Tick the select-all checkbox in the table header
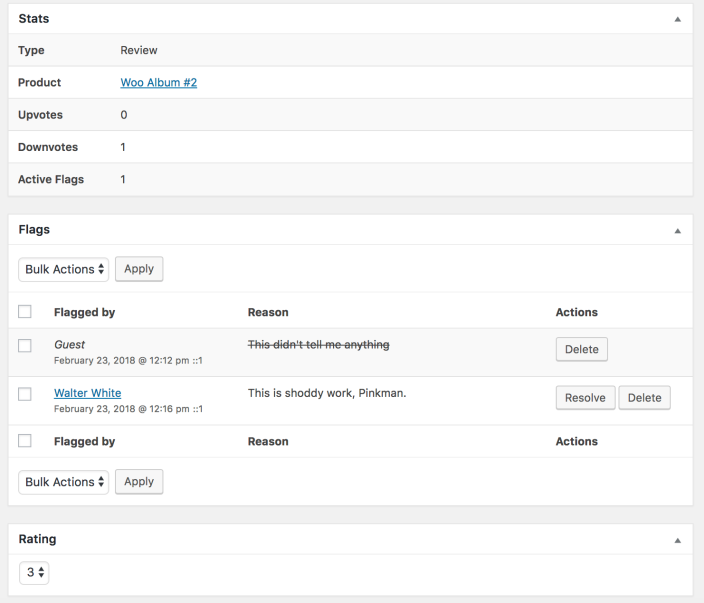This screenshot has height=603, width=704. 25,312
